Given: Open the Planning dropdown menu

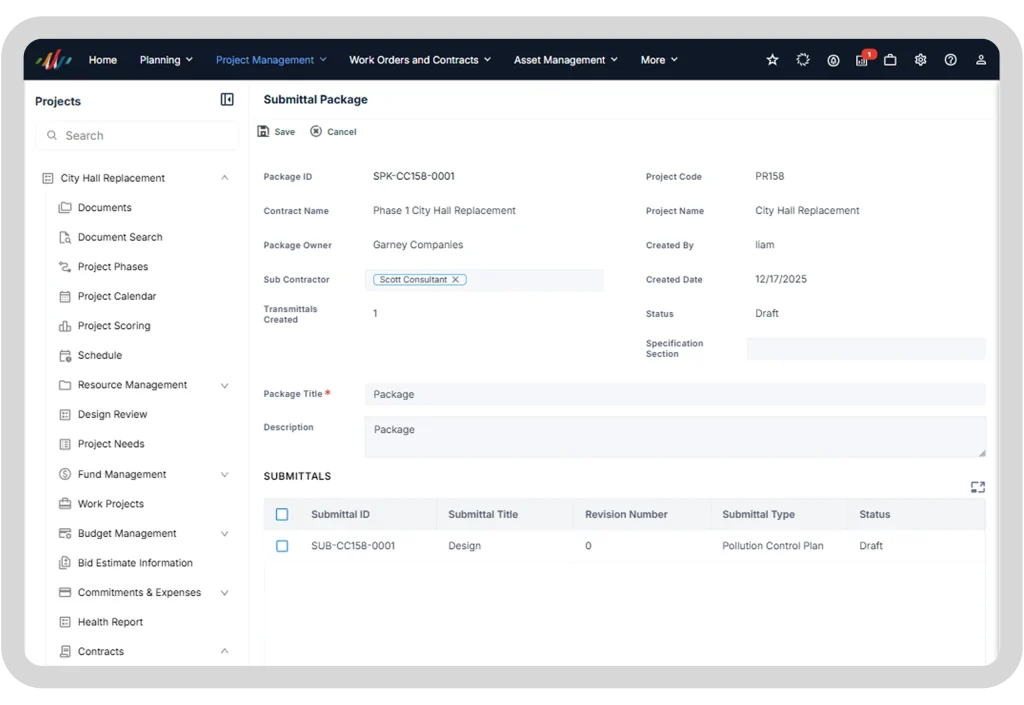Looking at the screenshot, I should (166, 60).
